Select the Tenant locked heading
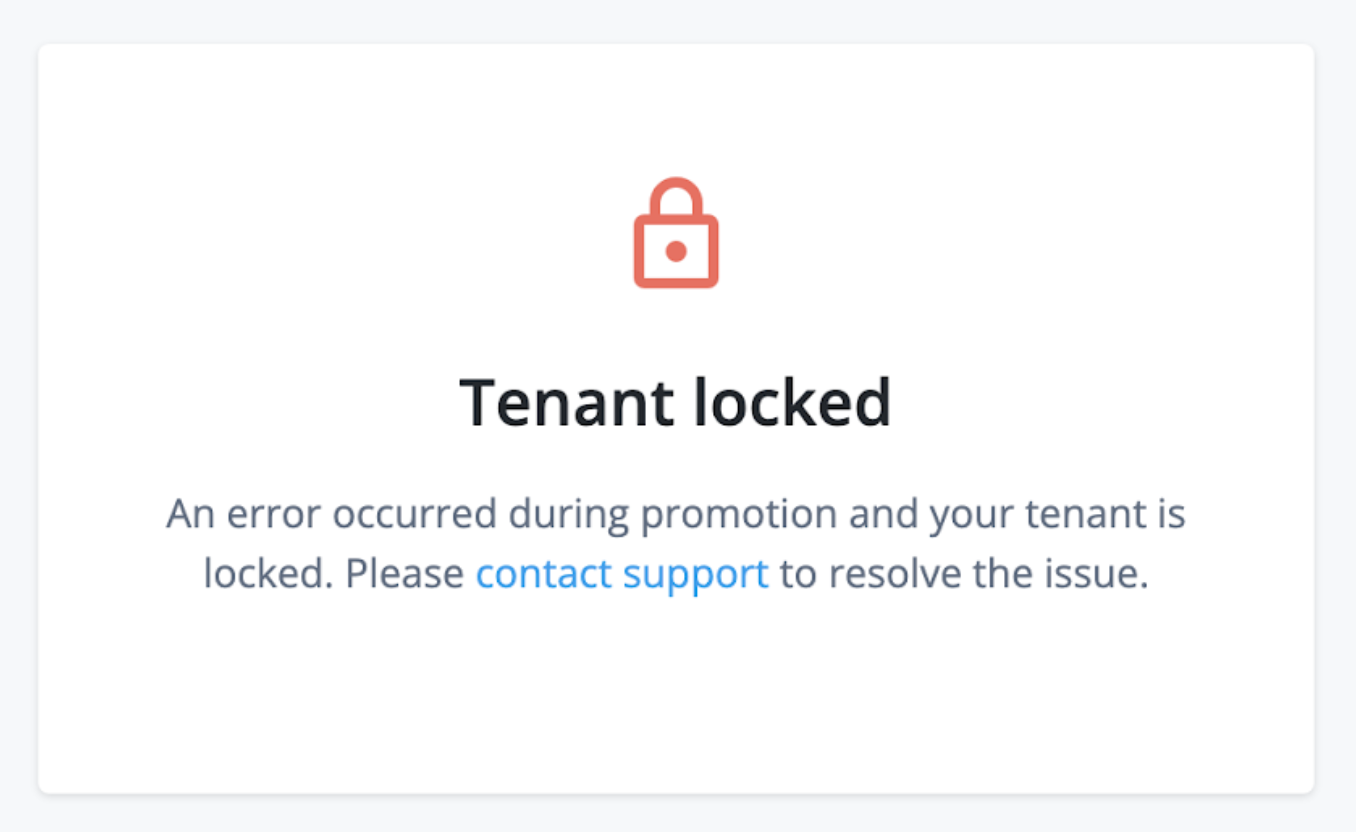1356x832 pixels. coord(677,401)
